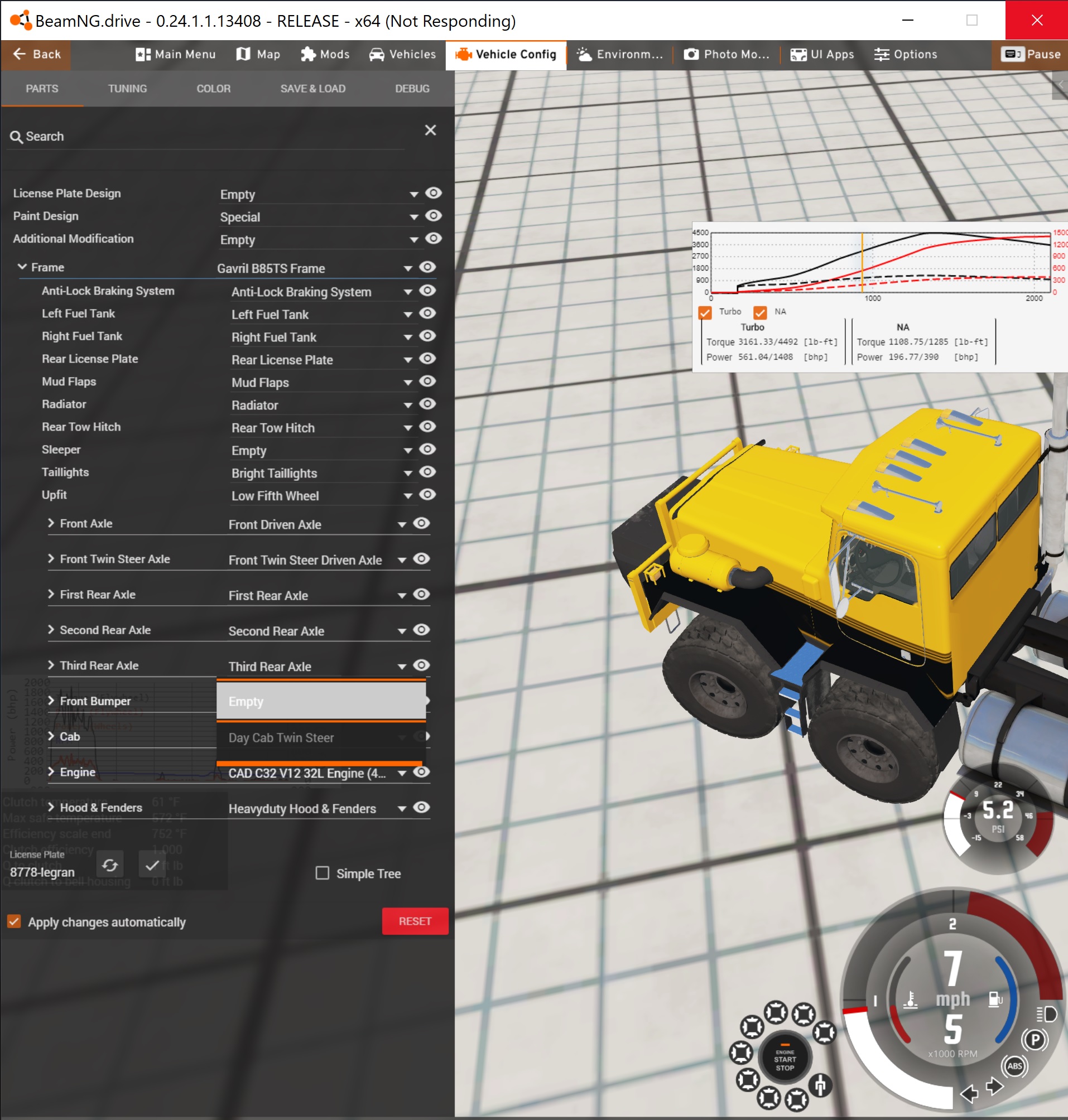Open the UI Apps editor
1068x1120 pixels.
822,54
